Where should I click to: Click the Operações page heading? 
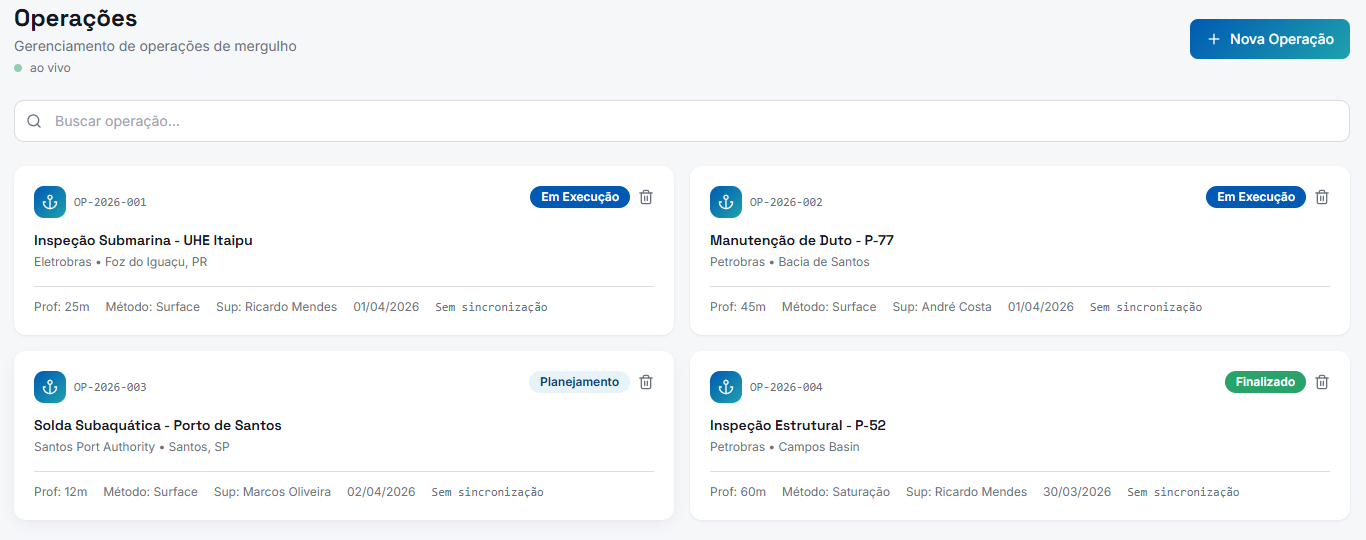click(76, 19)
